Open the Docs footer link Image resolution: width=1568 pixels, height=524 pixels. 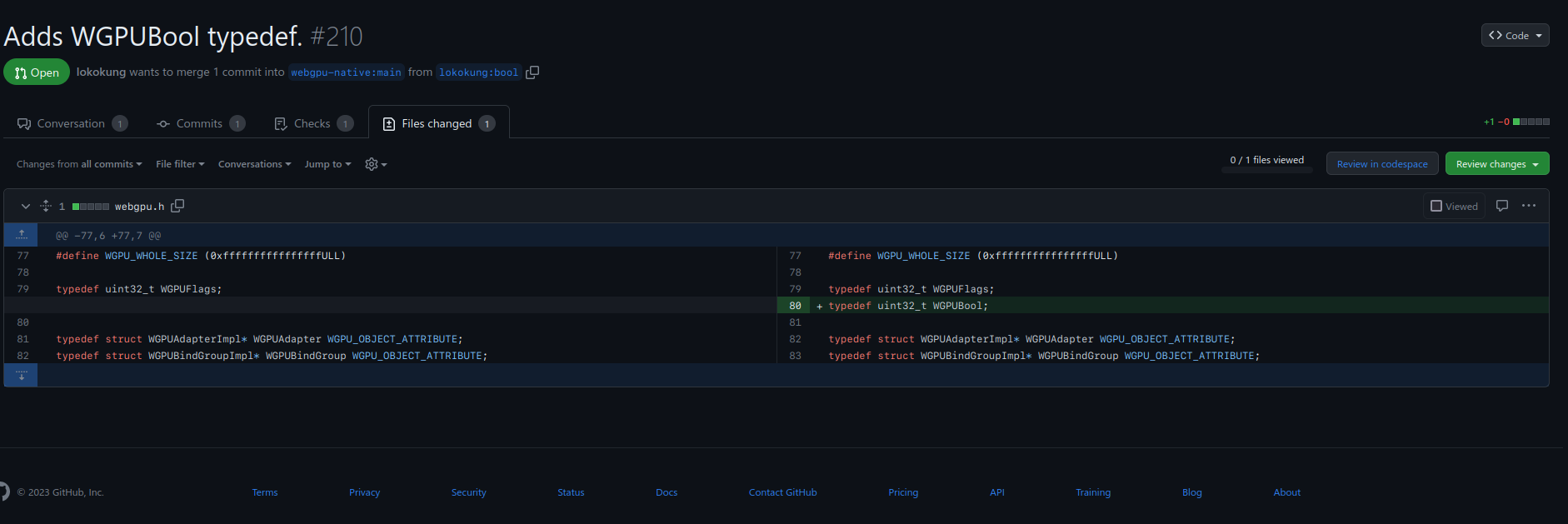point(667,492)
